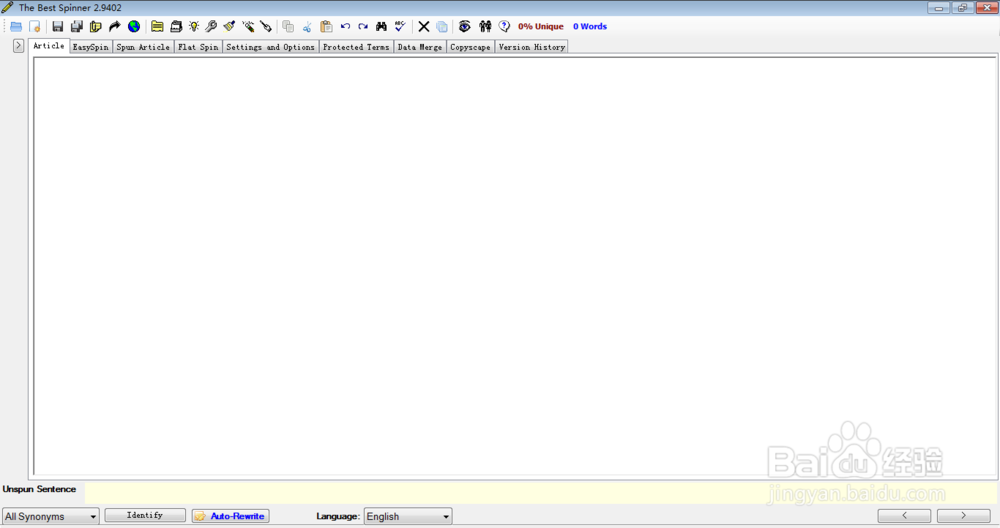Open the All Synonyms dropdown
Image resolution: width=1000 pixels, height=528 pixels.
coord(51,517)
